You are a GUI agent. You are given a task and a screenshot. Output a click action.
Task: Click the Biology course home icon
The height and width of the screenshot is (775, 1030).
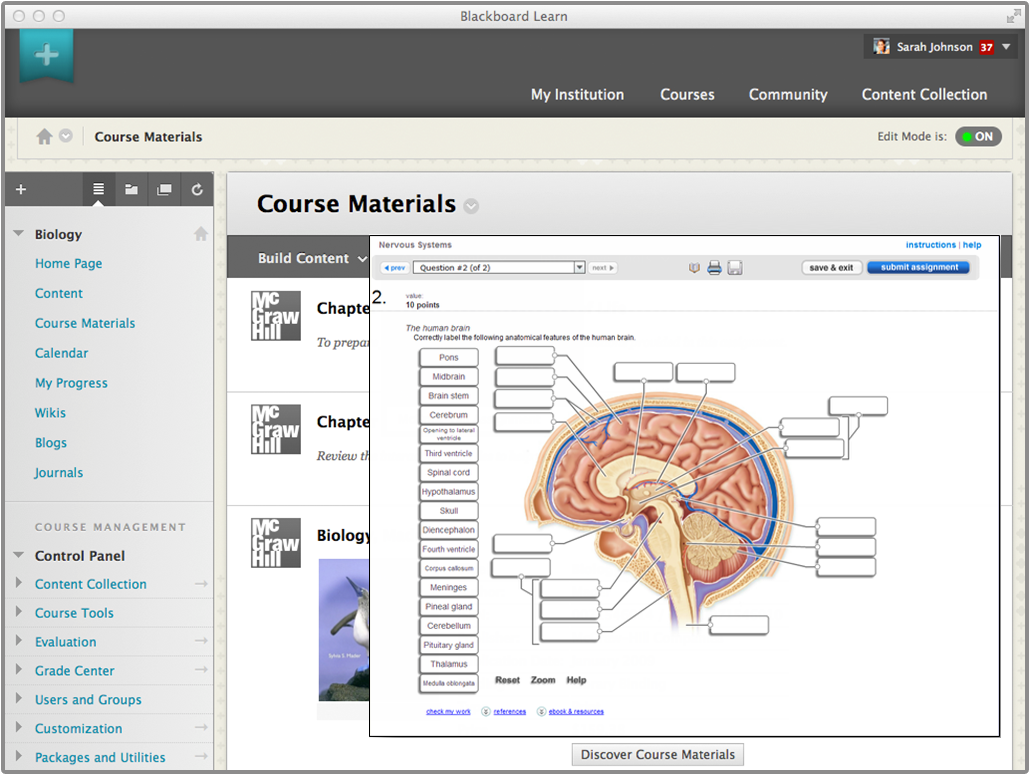click(x=201, y=234)
